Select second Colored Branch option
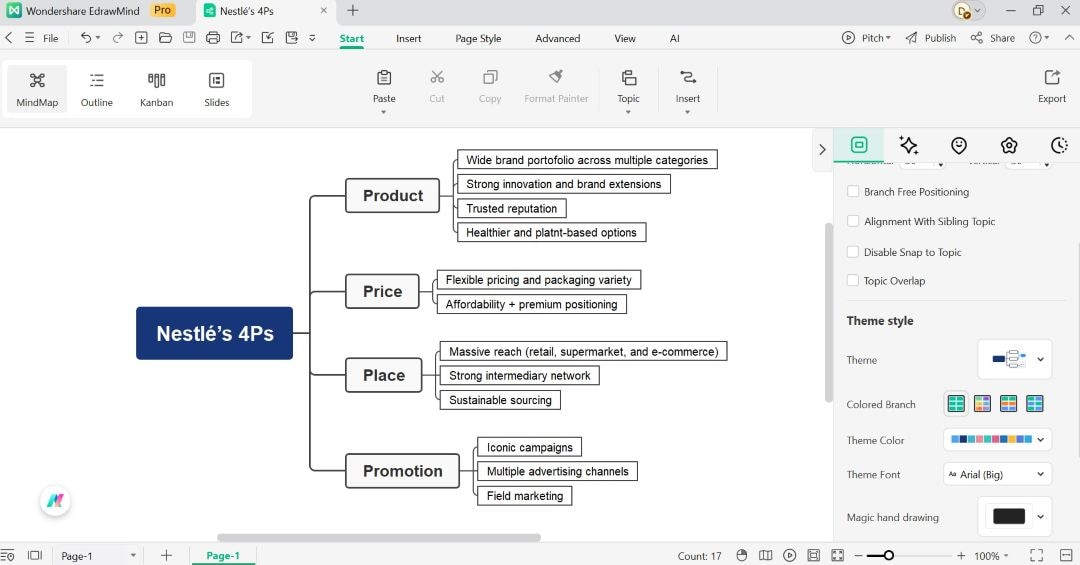 point(982,404)
